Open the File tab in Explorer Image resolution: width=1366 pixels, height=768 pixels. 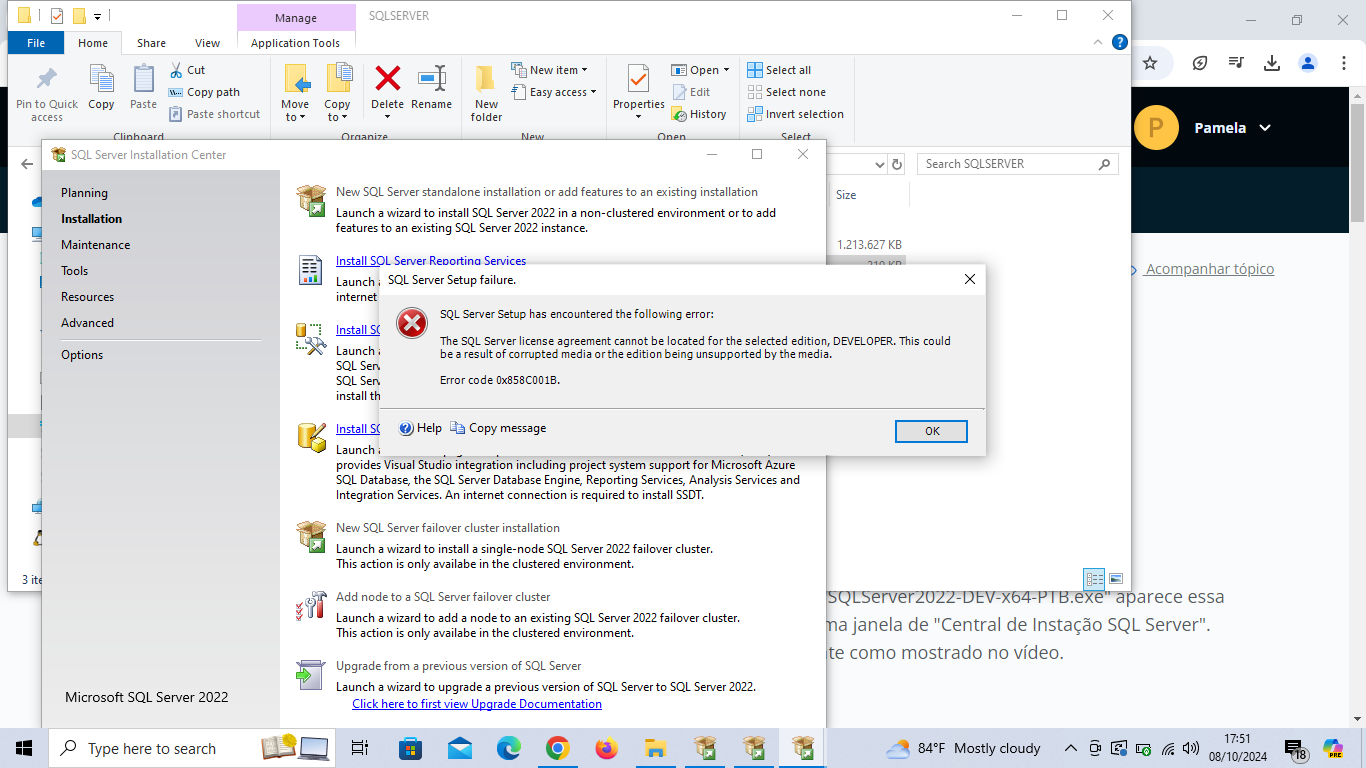(x=36, y=43)
